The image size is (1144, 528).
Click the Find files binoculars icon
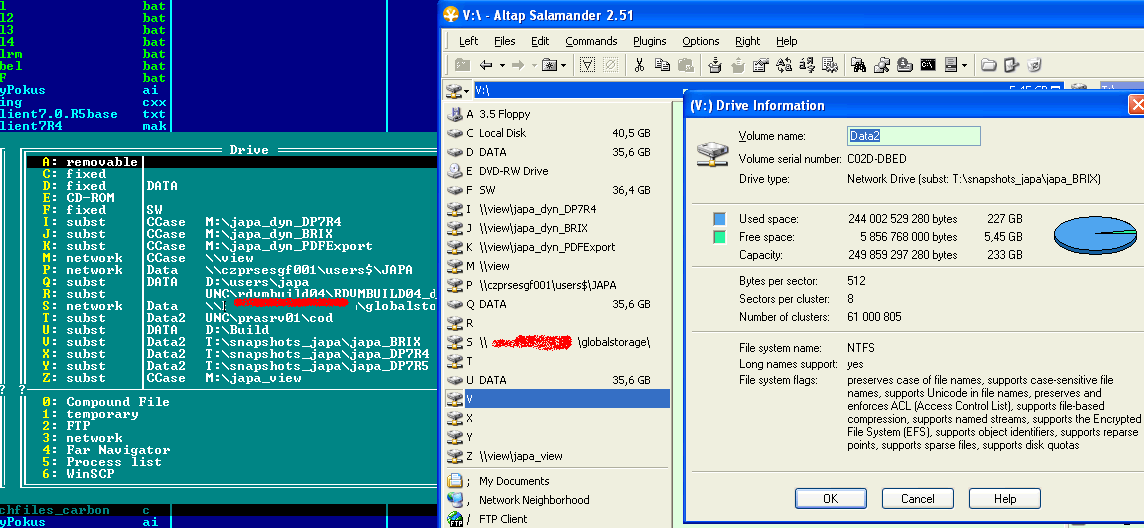859,65
